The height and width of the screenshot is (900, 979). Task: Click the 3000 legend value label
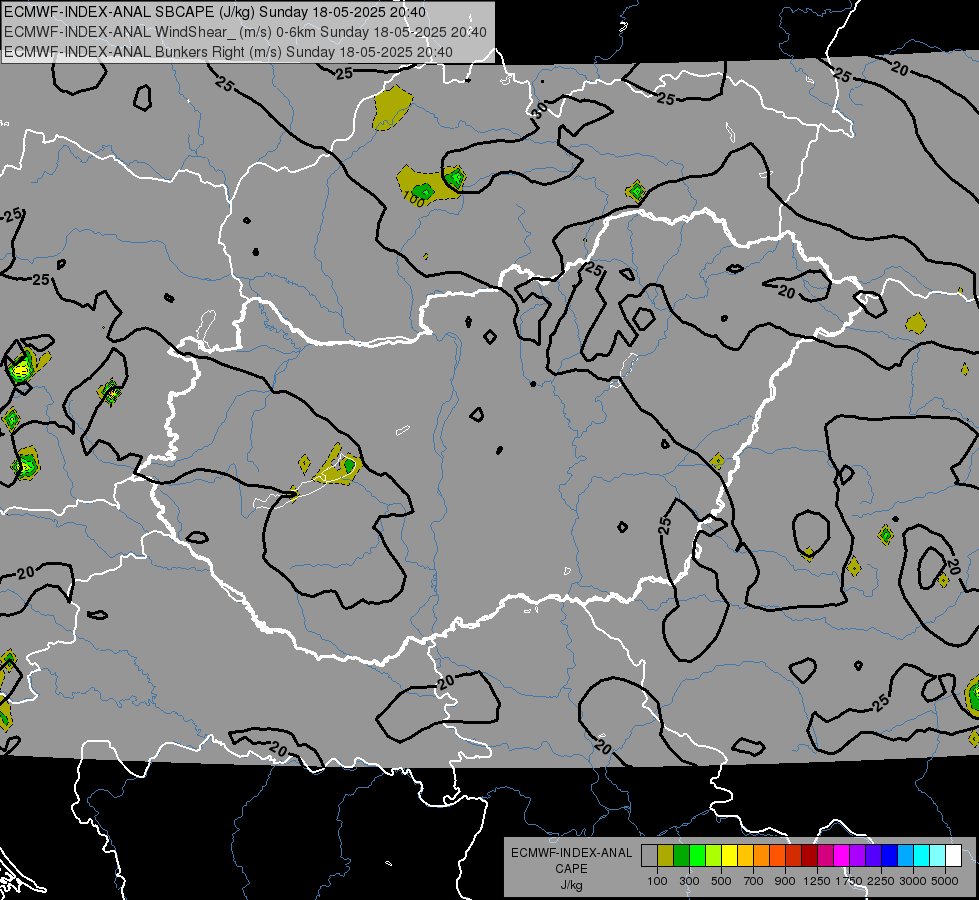click(913, 881)
